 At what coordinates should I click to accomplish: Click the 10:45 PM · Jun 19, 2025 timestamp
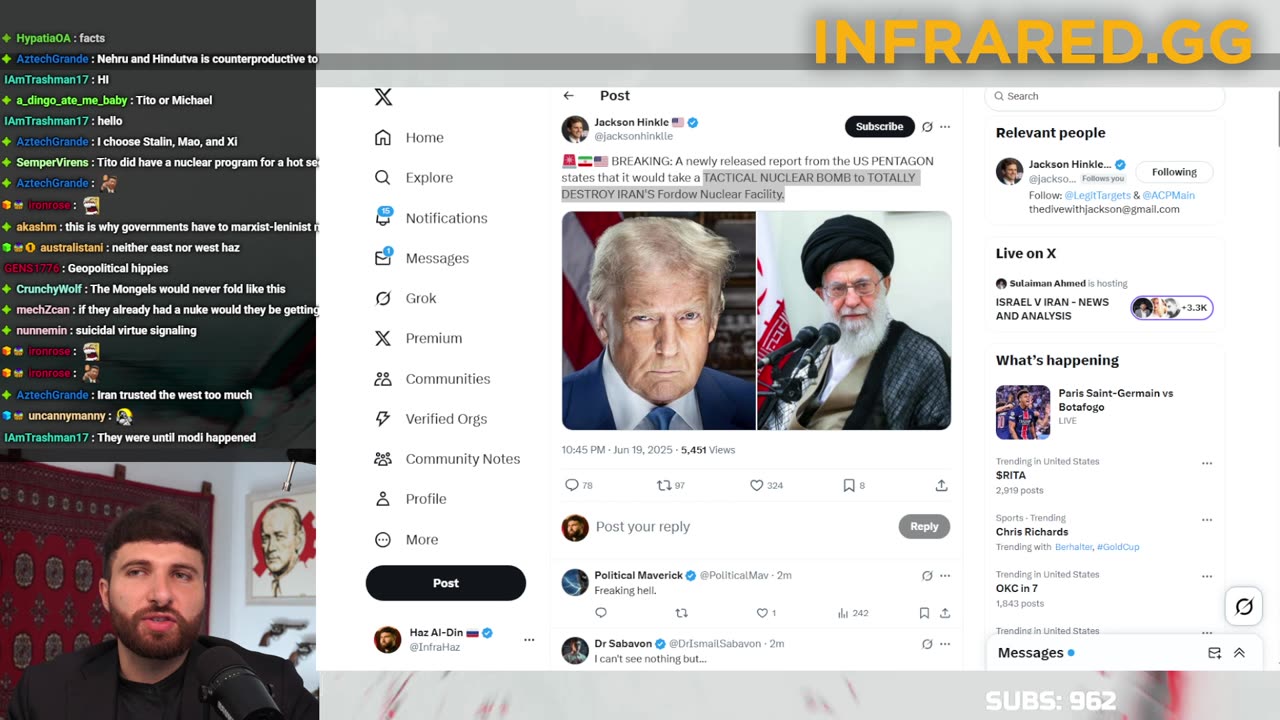click(x=617, y=450)
